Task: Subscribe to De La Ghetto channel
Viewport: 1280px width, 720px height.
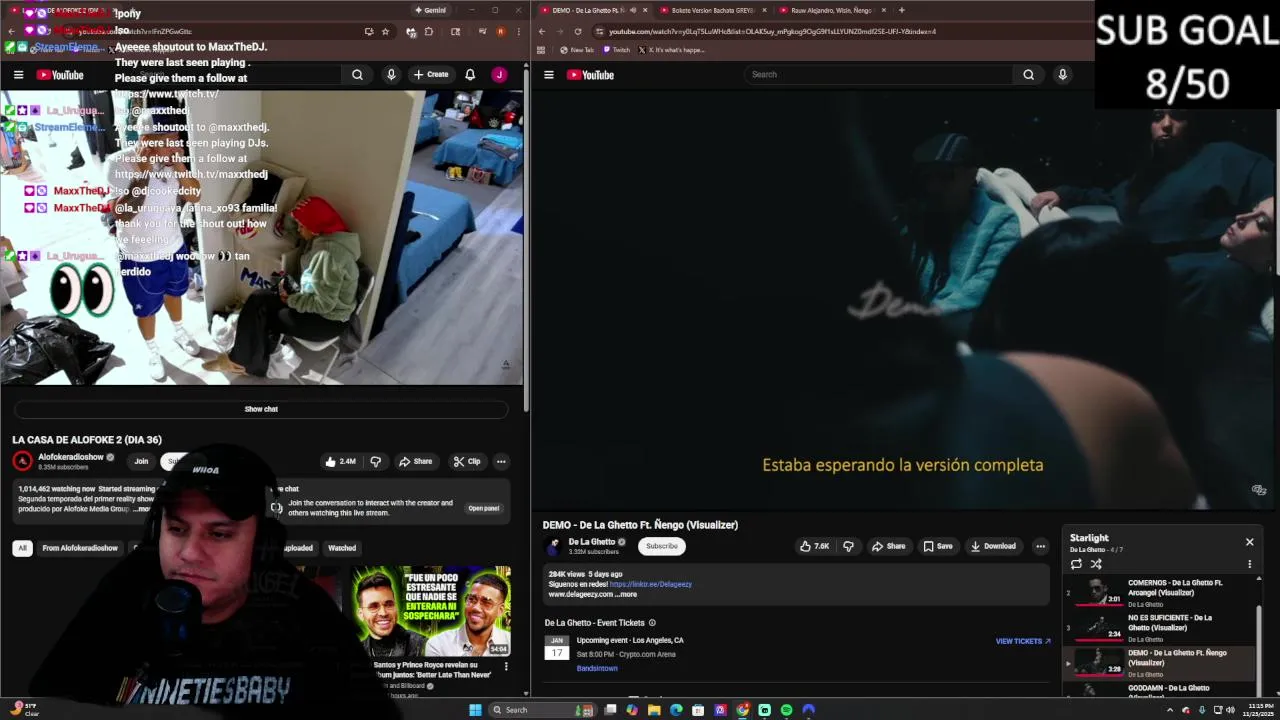Action: point(661,546)
